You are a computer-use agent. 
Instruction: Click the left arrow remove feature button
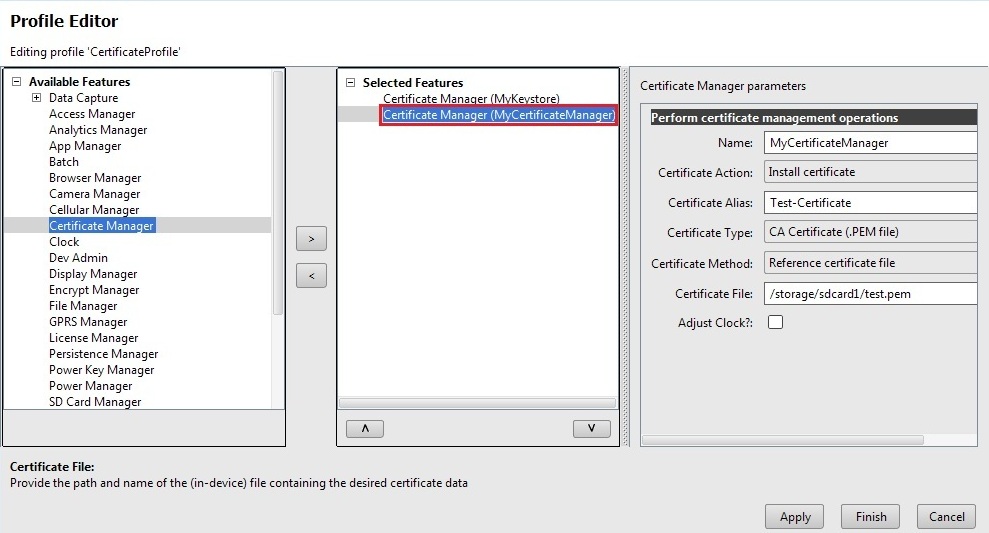click(x=311, y=276)
